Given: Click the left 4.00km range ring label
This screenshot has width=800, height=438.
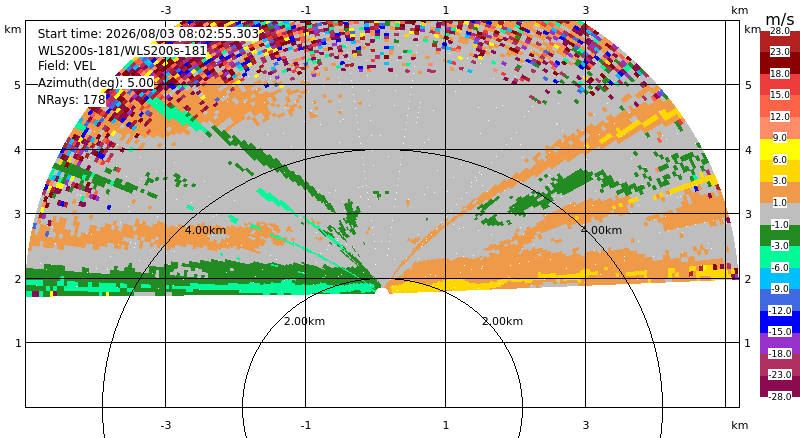Looking at the screenshot, I should tap(205, 230).
